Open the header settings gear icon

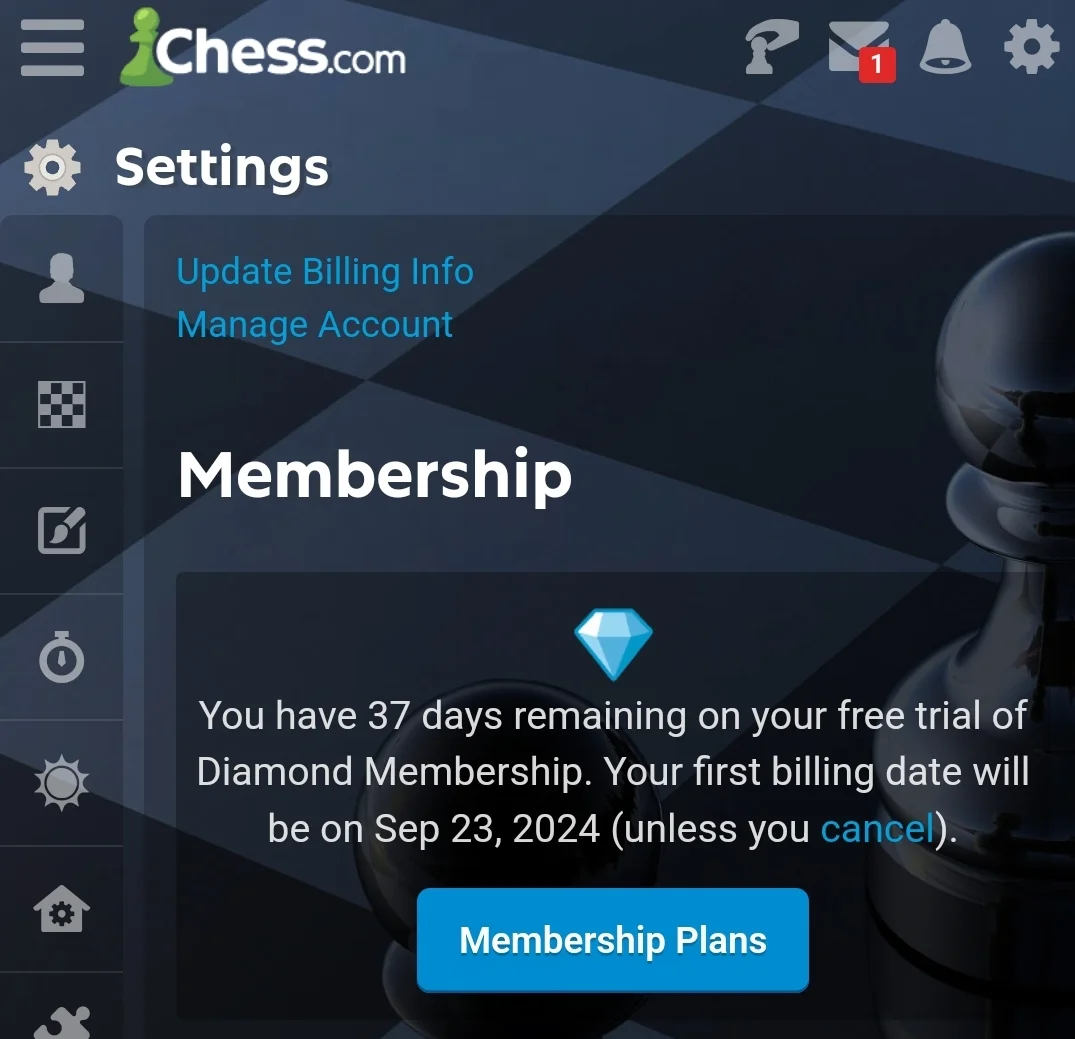click(1031, 47)
